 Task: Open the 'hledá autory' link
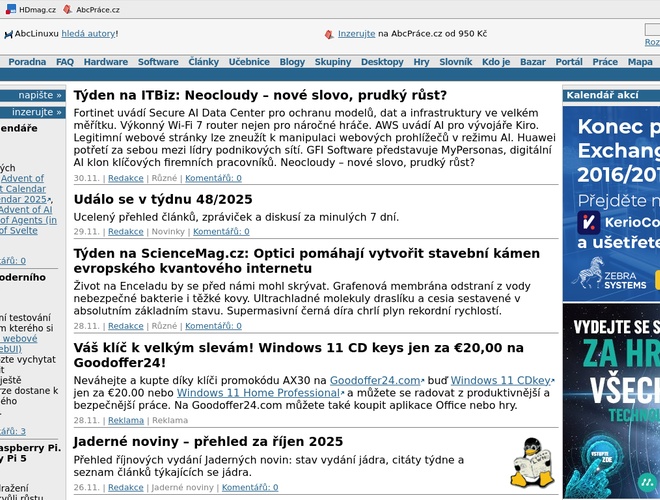[x=88, y=34]
